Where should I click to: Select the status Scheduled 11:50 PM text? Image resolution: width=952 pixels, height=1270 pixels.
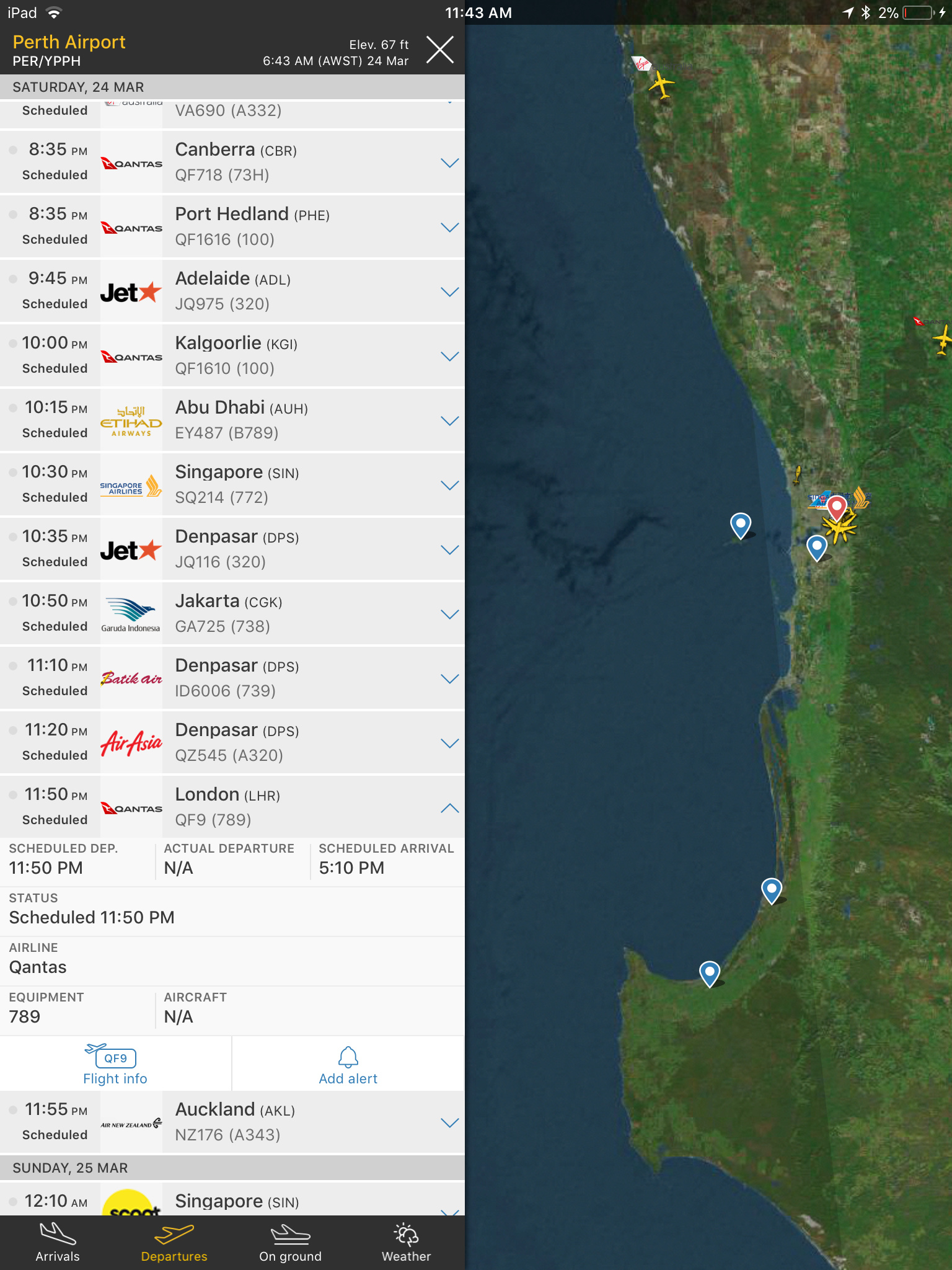pyautogui.click(x=92, y=917)
